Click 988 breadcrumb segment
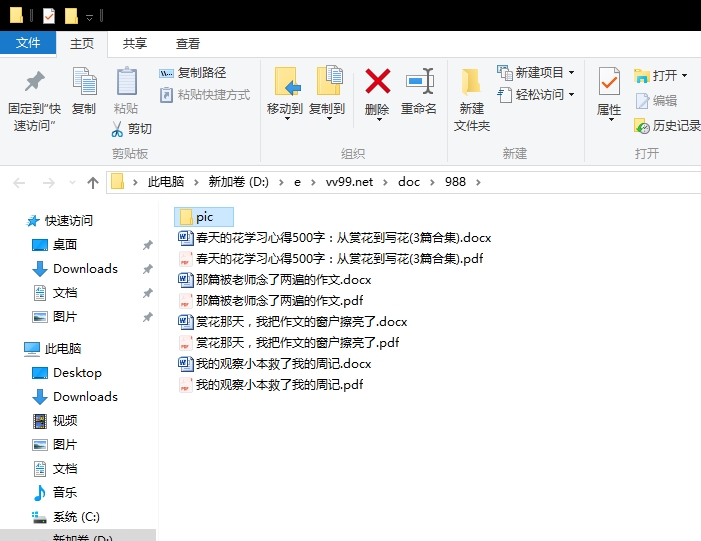This screenshot has height=541, width=701. [455, 182]
